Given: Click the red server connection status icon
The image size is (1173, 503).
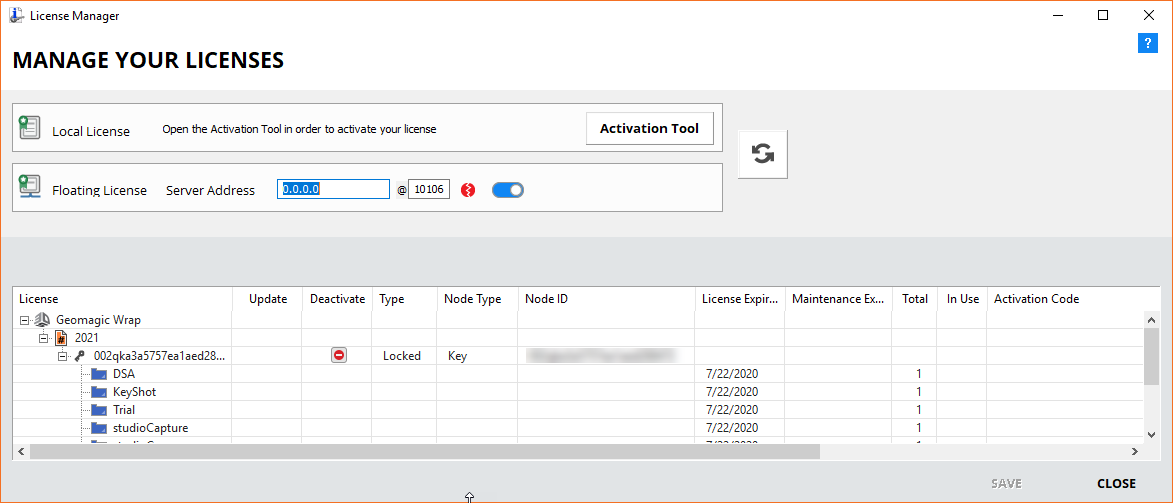Looking at the screenshot, I should click(x=468, y=190).
